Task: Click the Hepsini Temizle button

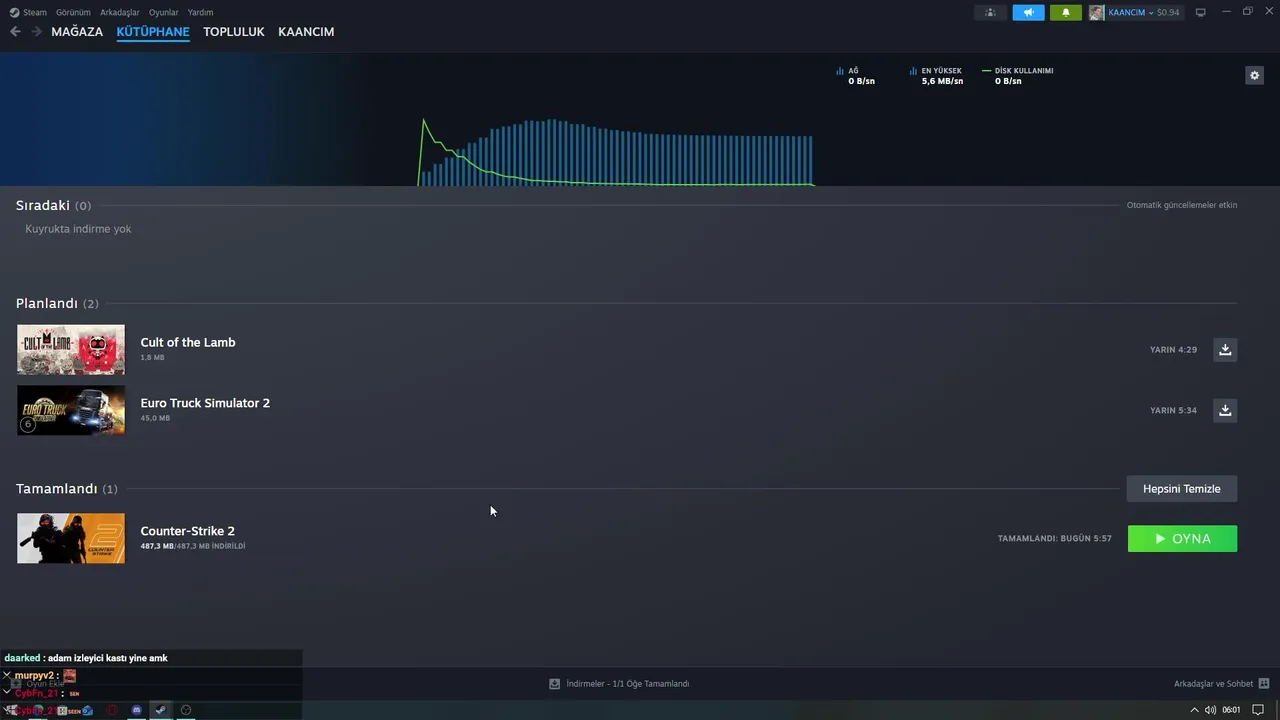Action: (x=1182, y=489)
